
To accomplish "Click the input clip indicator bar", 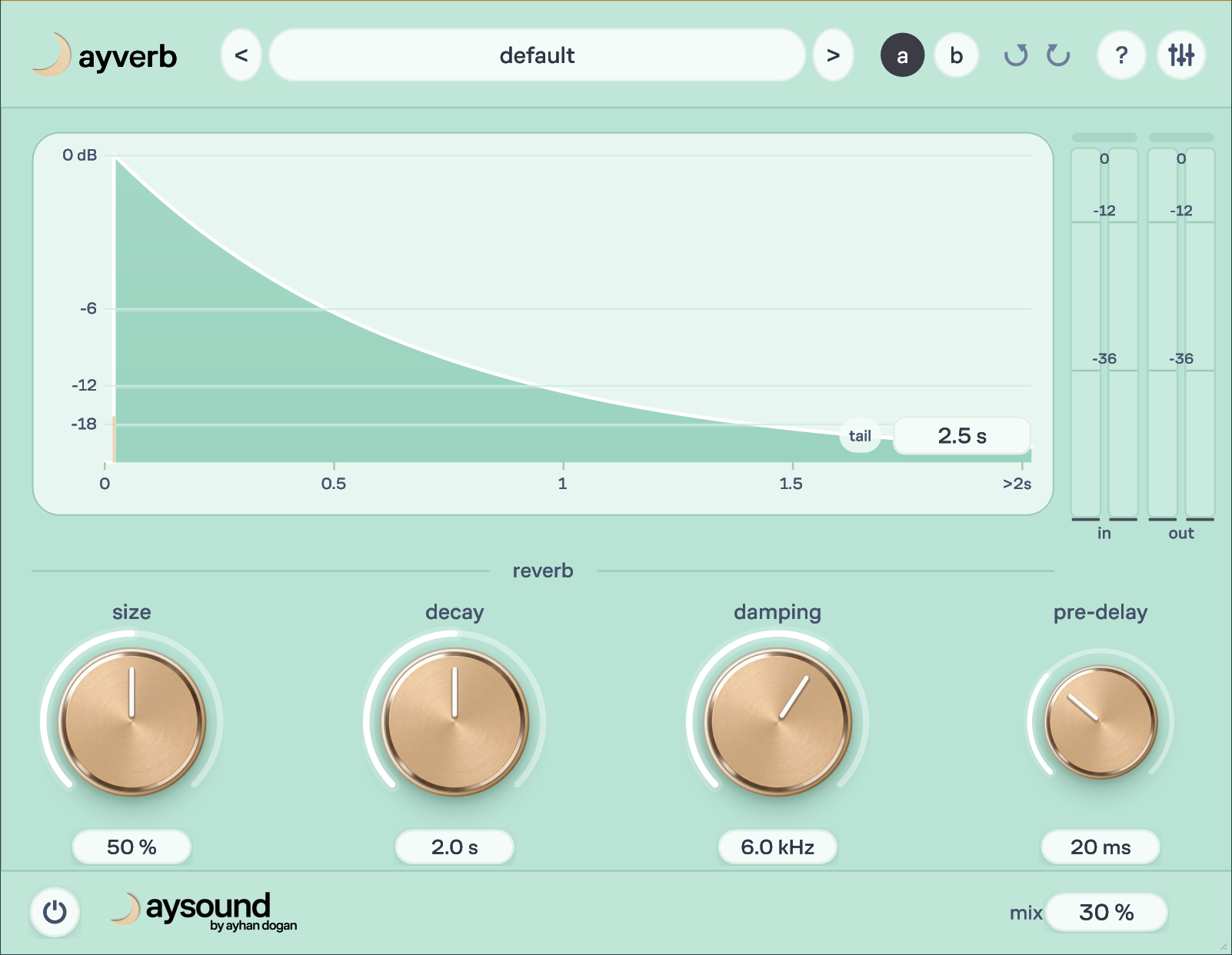I will click(1104, 138).
